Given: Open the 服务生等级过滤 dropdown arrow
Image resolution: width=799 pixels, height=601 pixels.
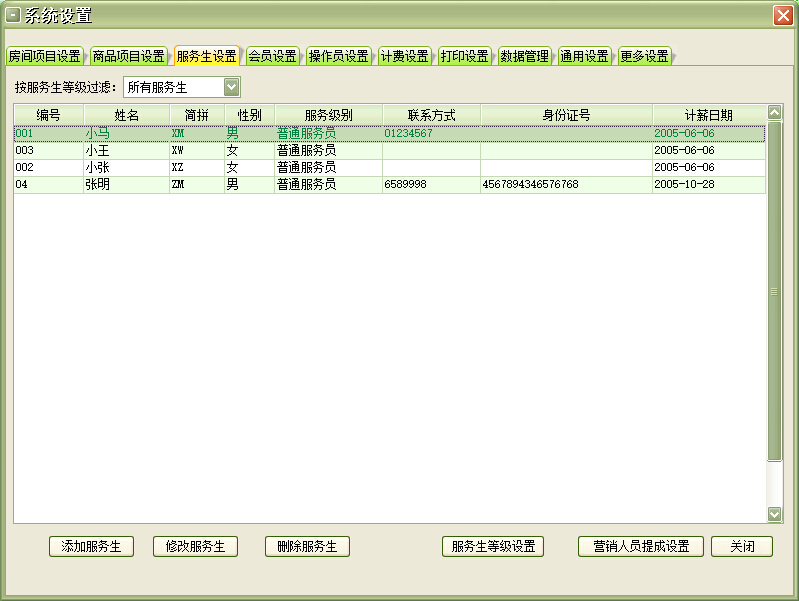Looking at the screenshot, I should click(232, 88).
